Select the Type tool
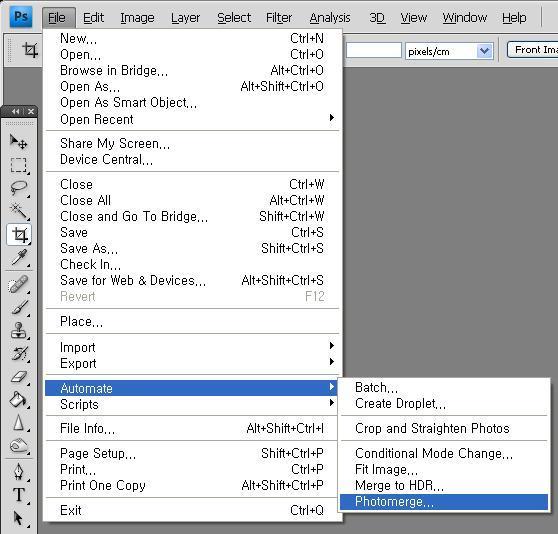 [19, 495]
